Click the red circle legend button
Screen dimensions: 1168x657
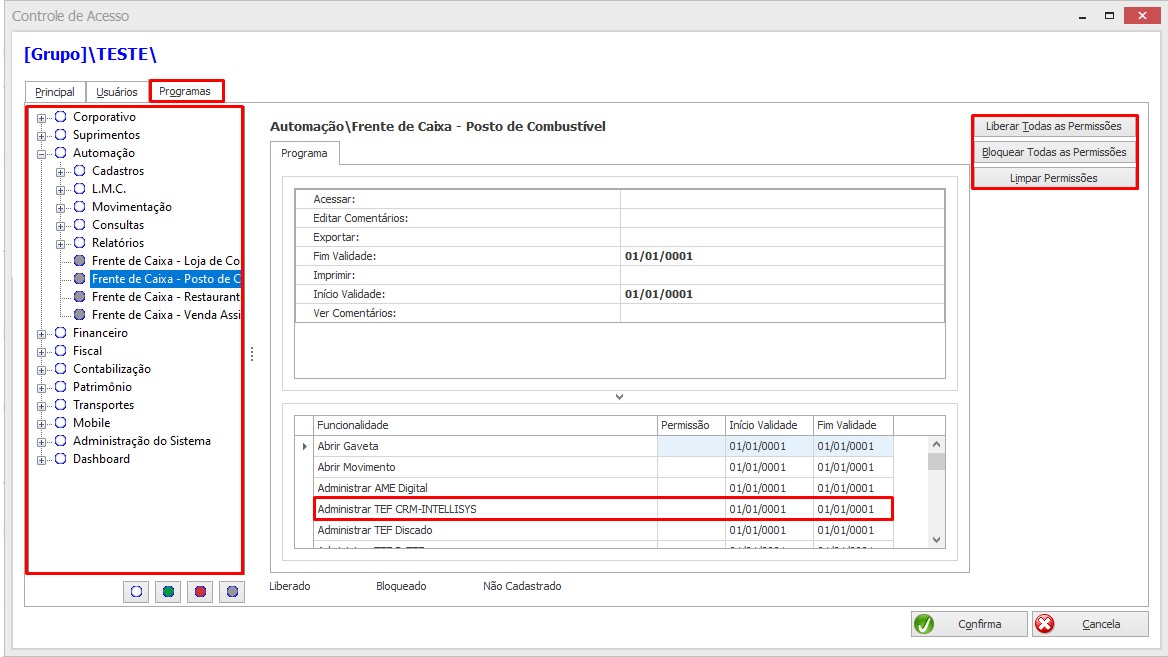click(200, 591)
